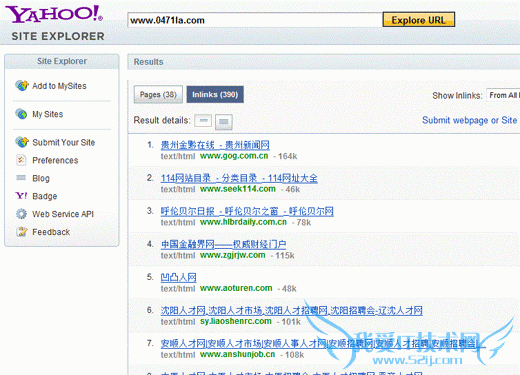Image resolution: width=520 pixels, height=375 pixels.
Task: Open the Web Service API link
Action: (x=63, y=214)
